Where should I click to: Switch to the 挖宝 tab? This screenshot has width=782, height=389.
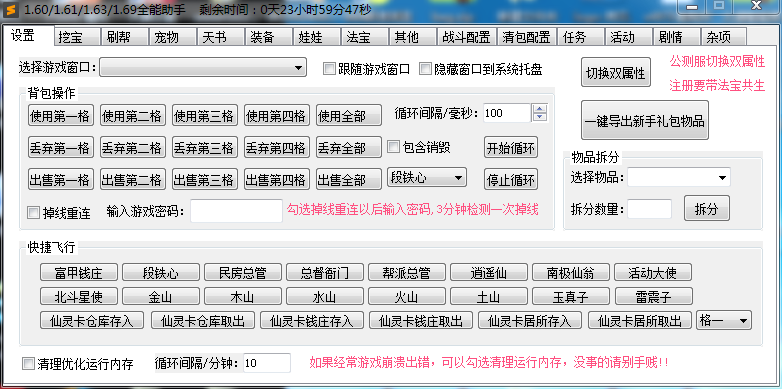[77, 37]
